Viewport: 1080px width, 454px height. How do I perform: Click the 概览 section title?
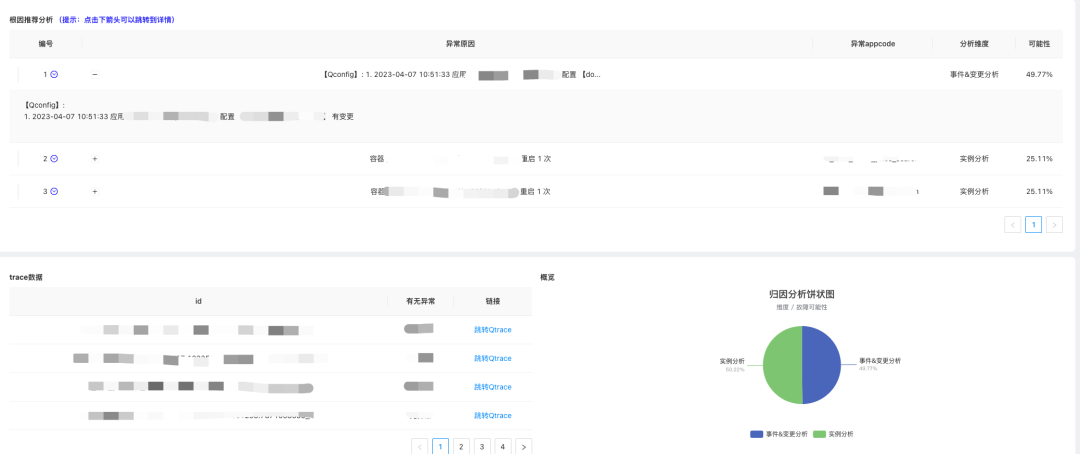548,277
